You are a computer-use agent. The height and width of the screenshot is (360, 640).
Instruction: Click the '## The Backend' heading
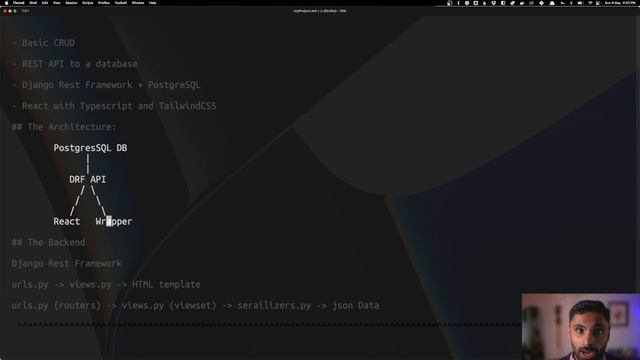coord(49,242)
